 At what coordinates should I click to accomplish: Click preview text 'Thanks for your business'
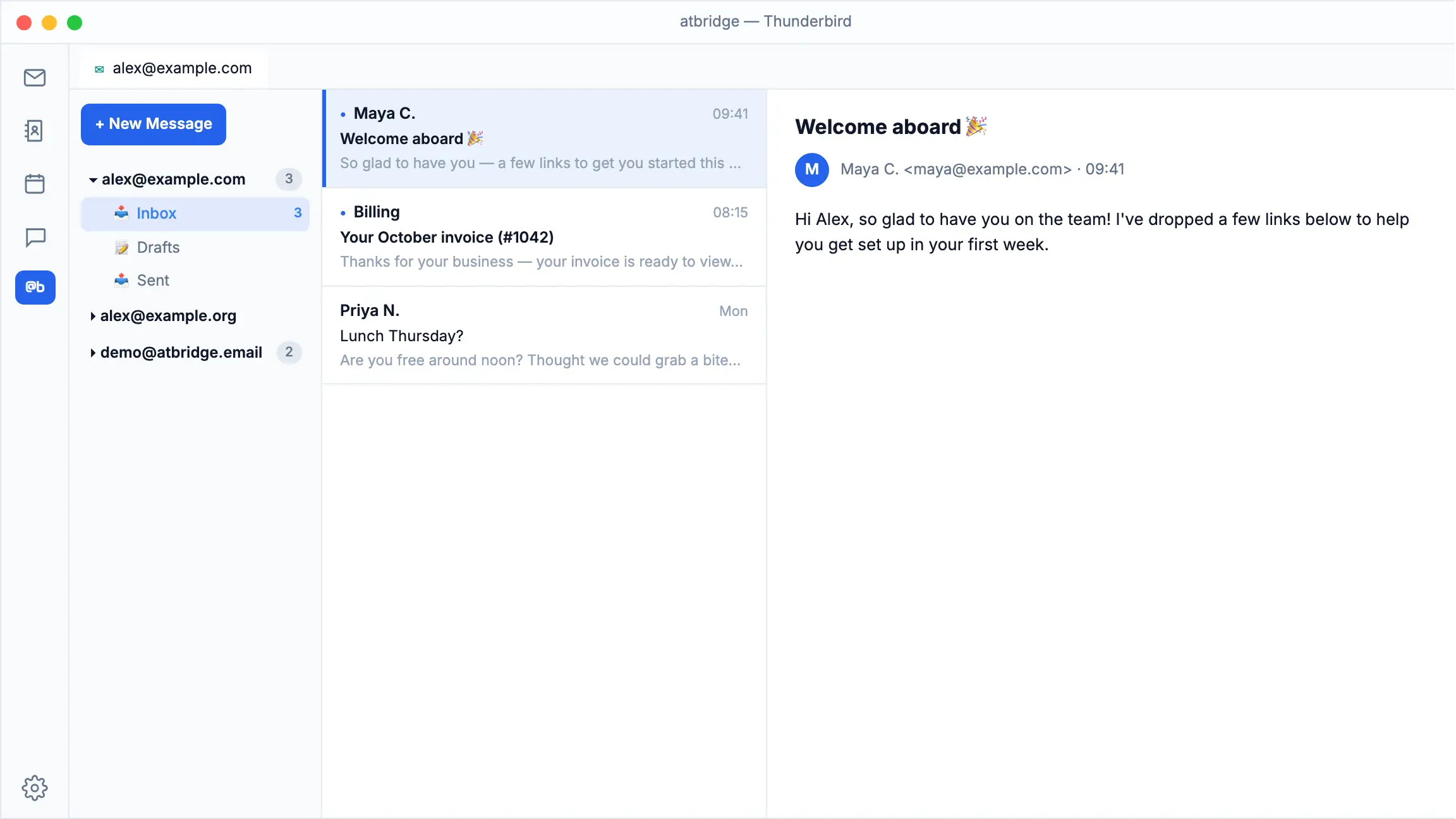pos(427,262)
